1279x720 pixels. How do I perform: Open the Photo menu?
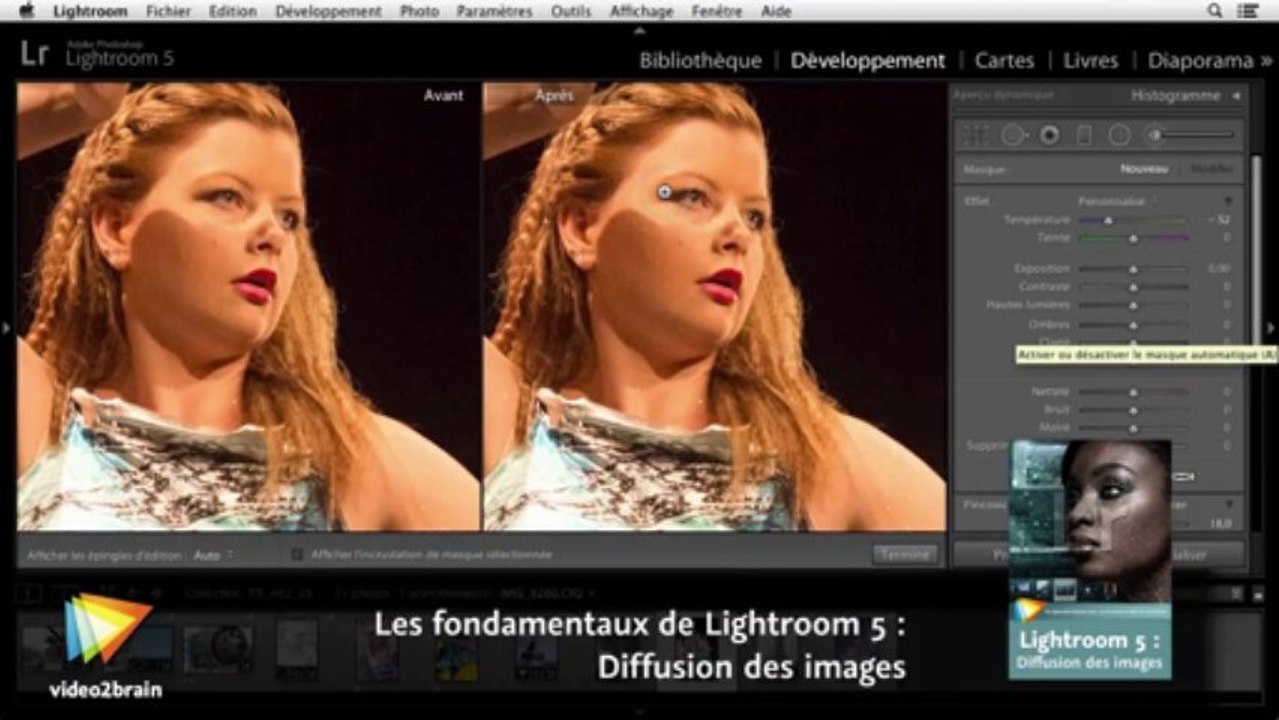point(419,11)
